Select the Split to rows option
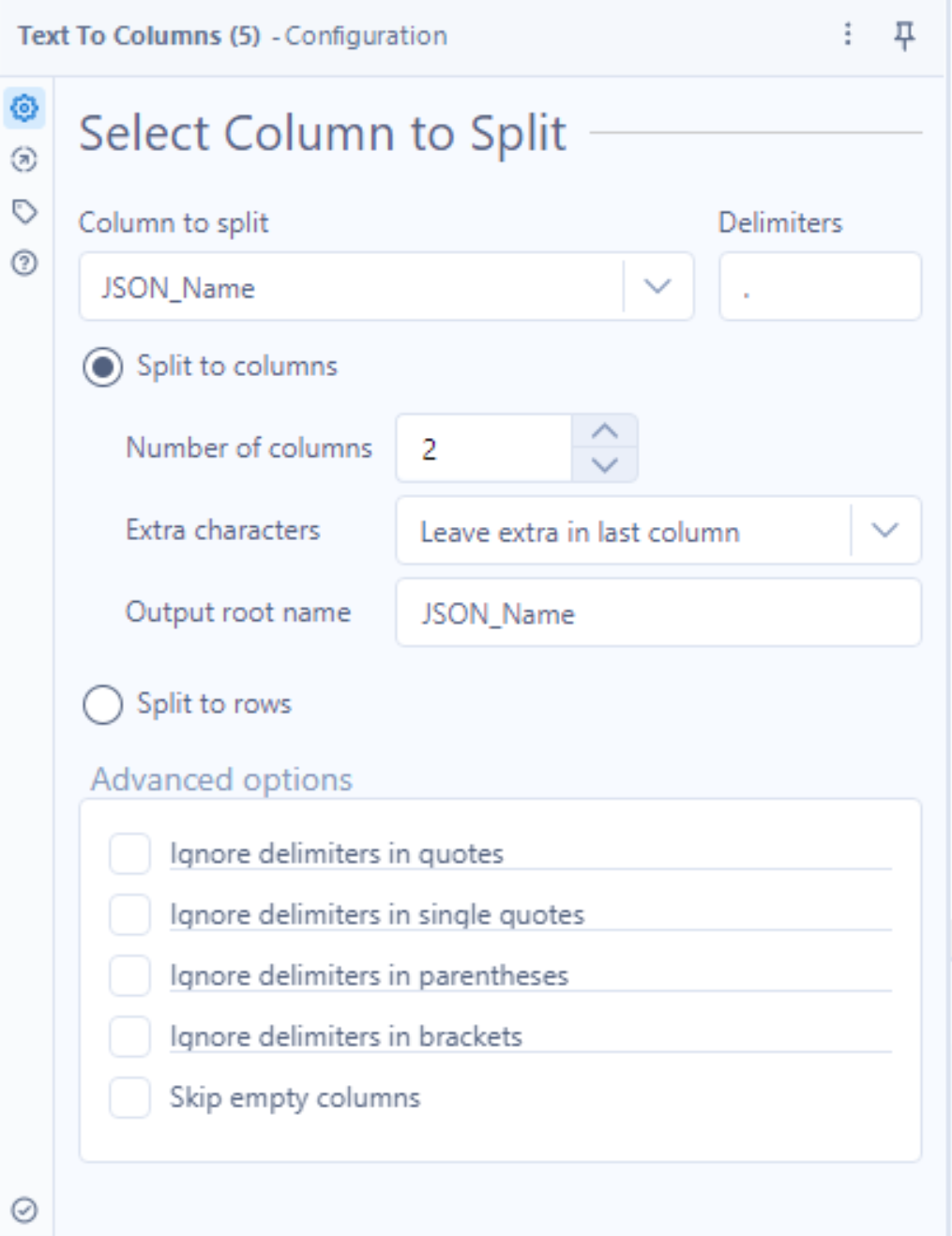952x1236 pixels. pos(102,704)
